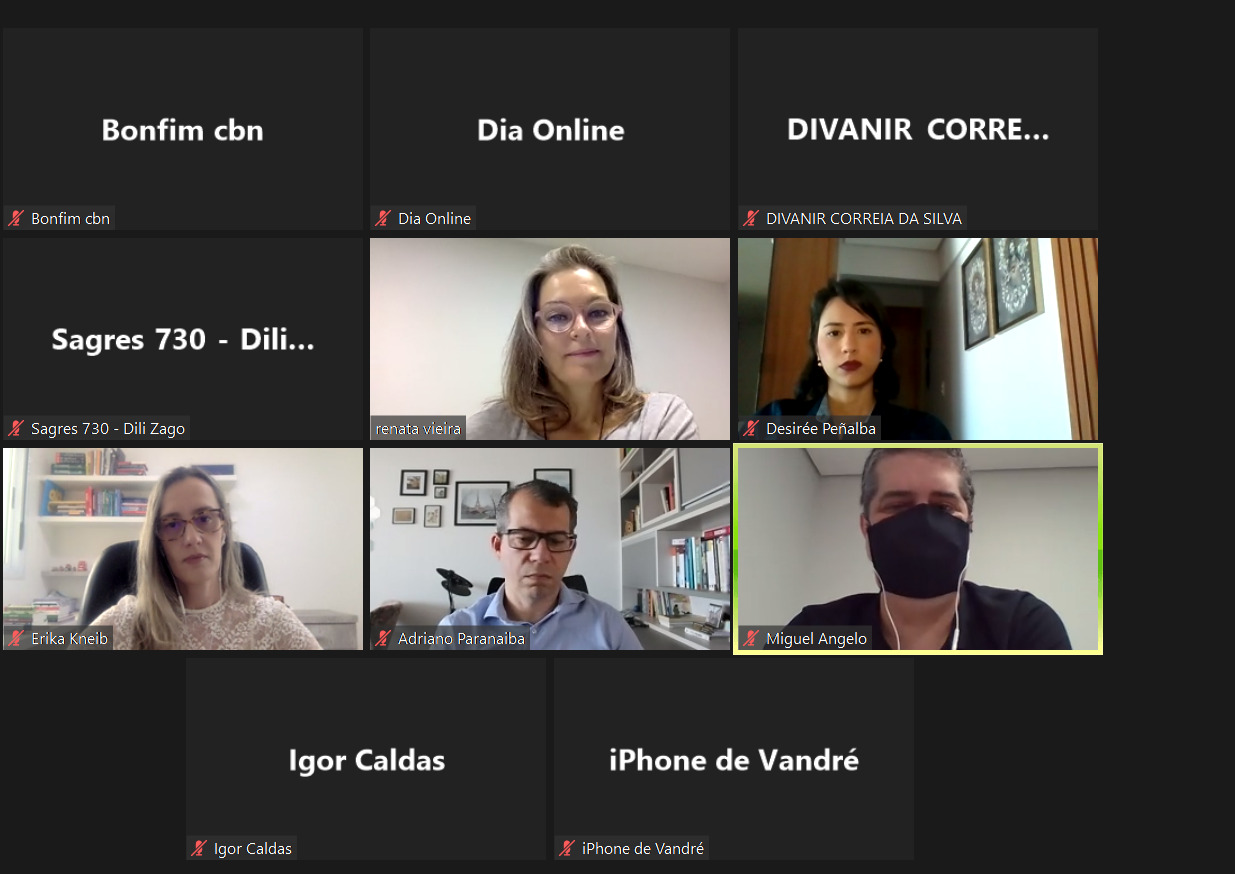Click the Dia Online participant tile
The width and height of the screenshot is (1235, 874).
550,129
